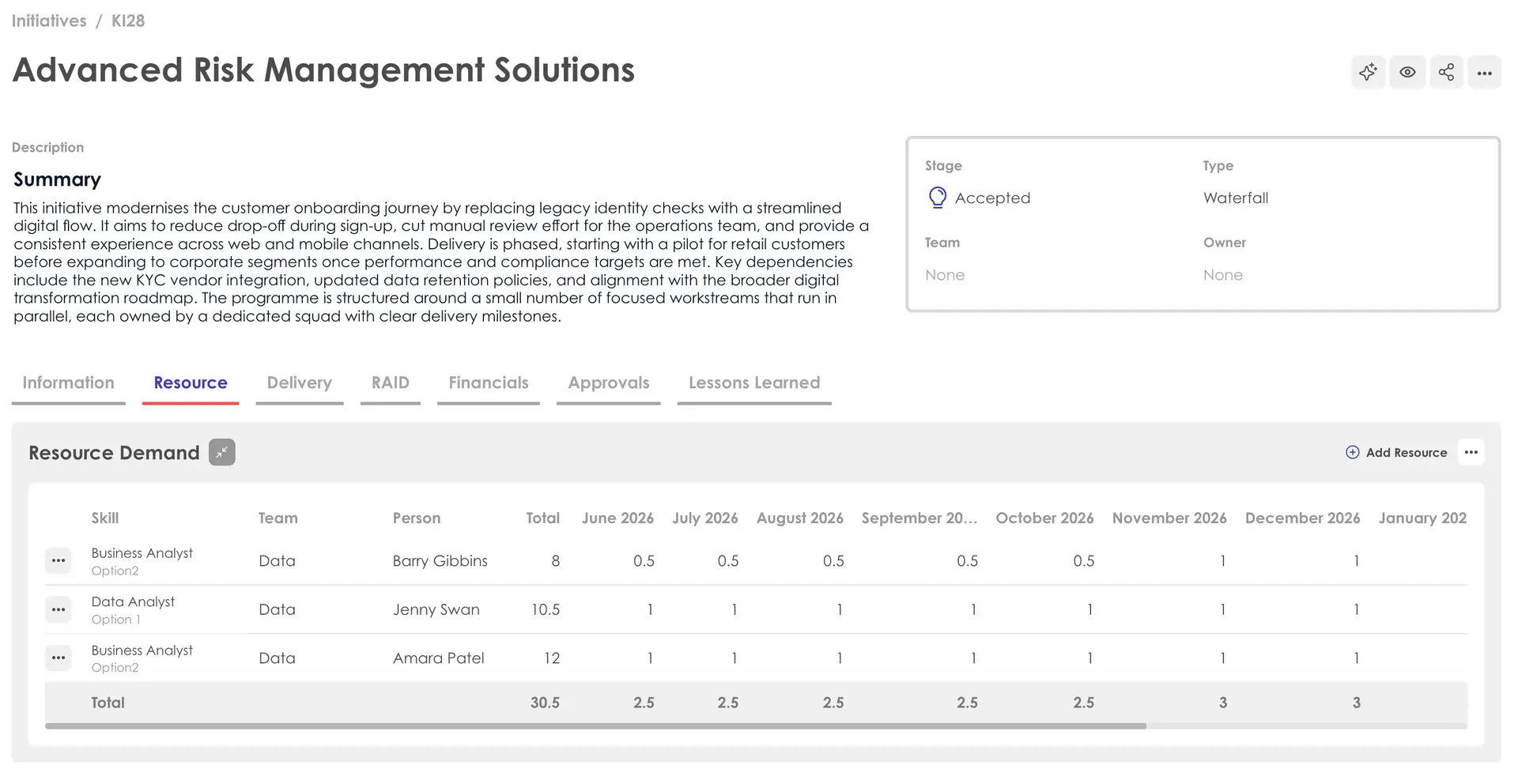Screen dimensions: 1518x784
Task: Open row menu for Barry Gibbins
Action: point(59,560)
